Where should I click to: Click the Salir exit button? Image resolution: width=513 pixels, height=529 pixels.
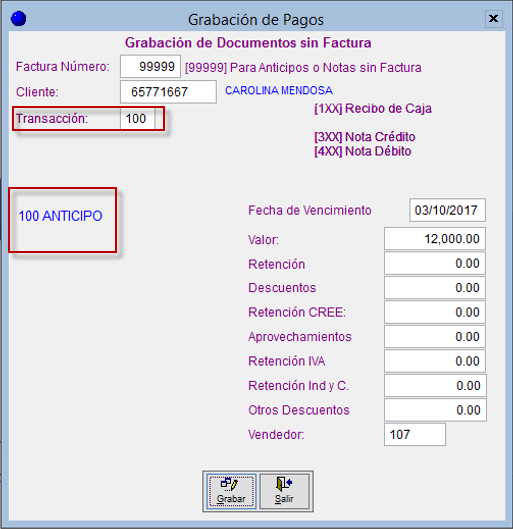pyautogui.click(x=284, y=491)
